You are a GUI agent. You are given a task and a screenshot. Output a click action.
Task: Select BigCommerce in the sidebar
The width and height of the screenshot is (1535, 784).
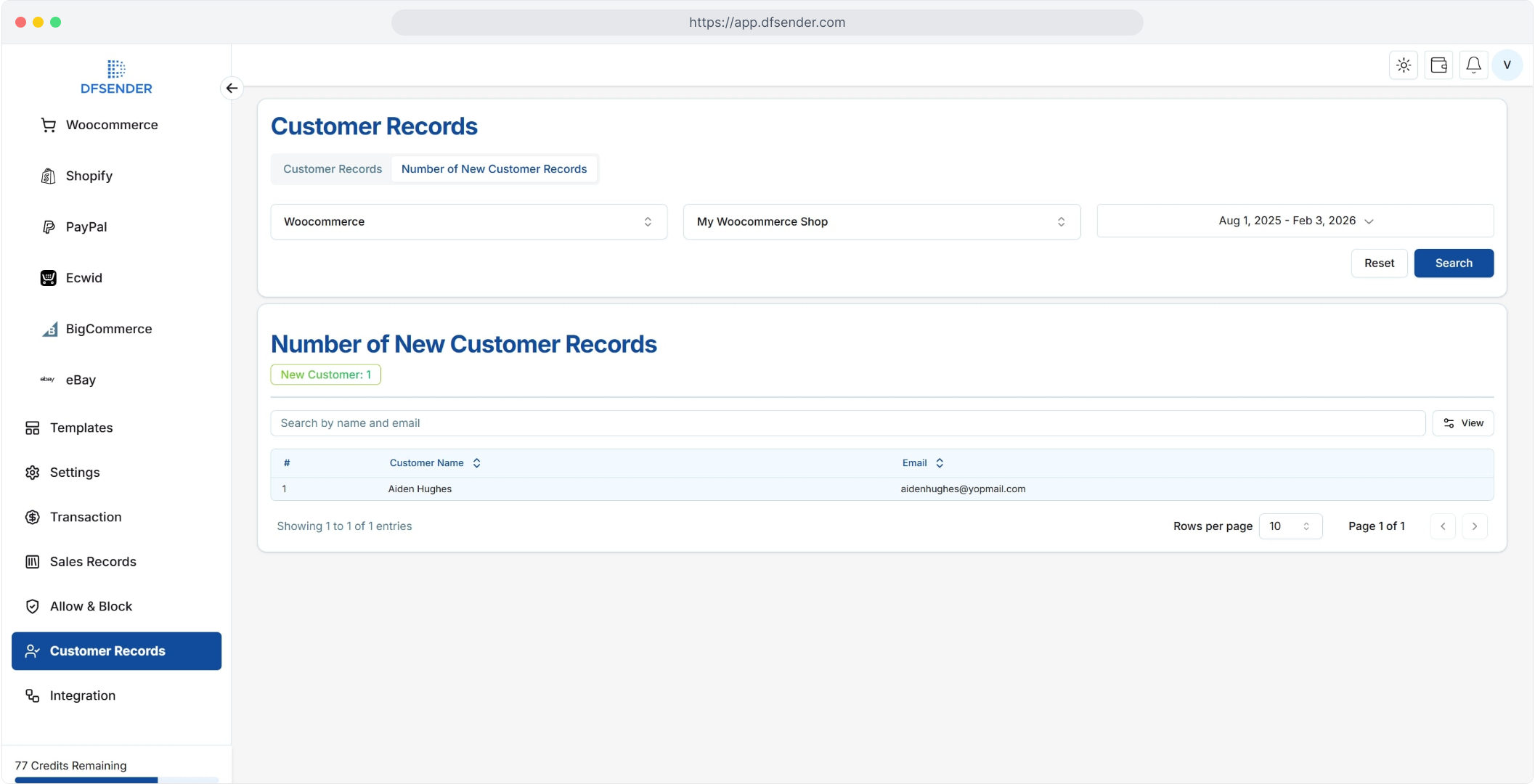pos(108,329)
